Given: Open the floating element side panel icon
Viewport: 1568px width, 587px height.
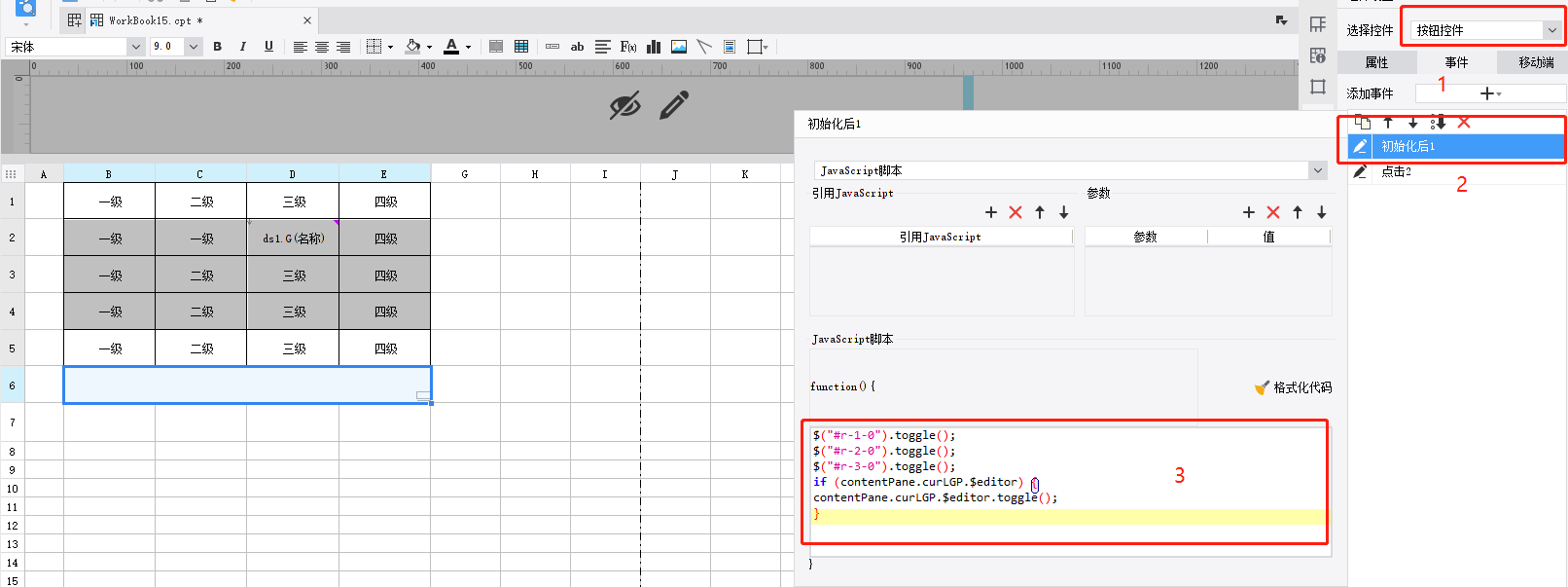Looking at the screenshot, I should [x=1318, y=87].
